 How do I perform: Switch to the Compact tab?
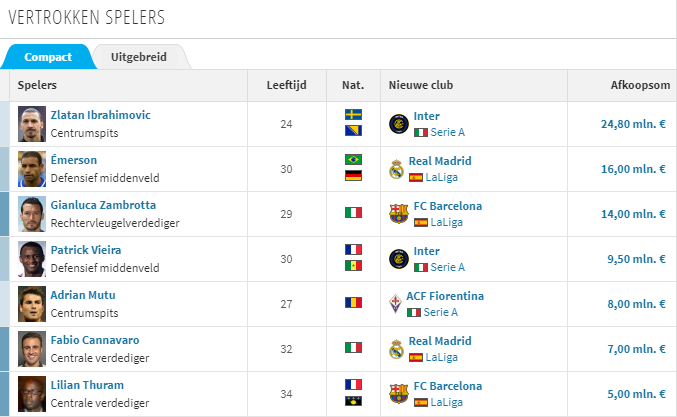[x=47, y=57]
